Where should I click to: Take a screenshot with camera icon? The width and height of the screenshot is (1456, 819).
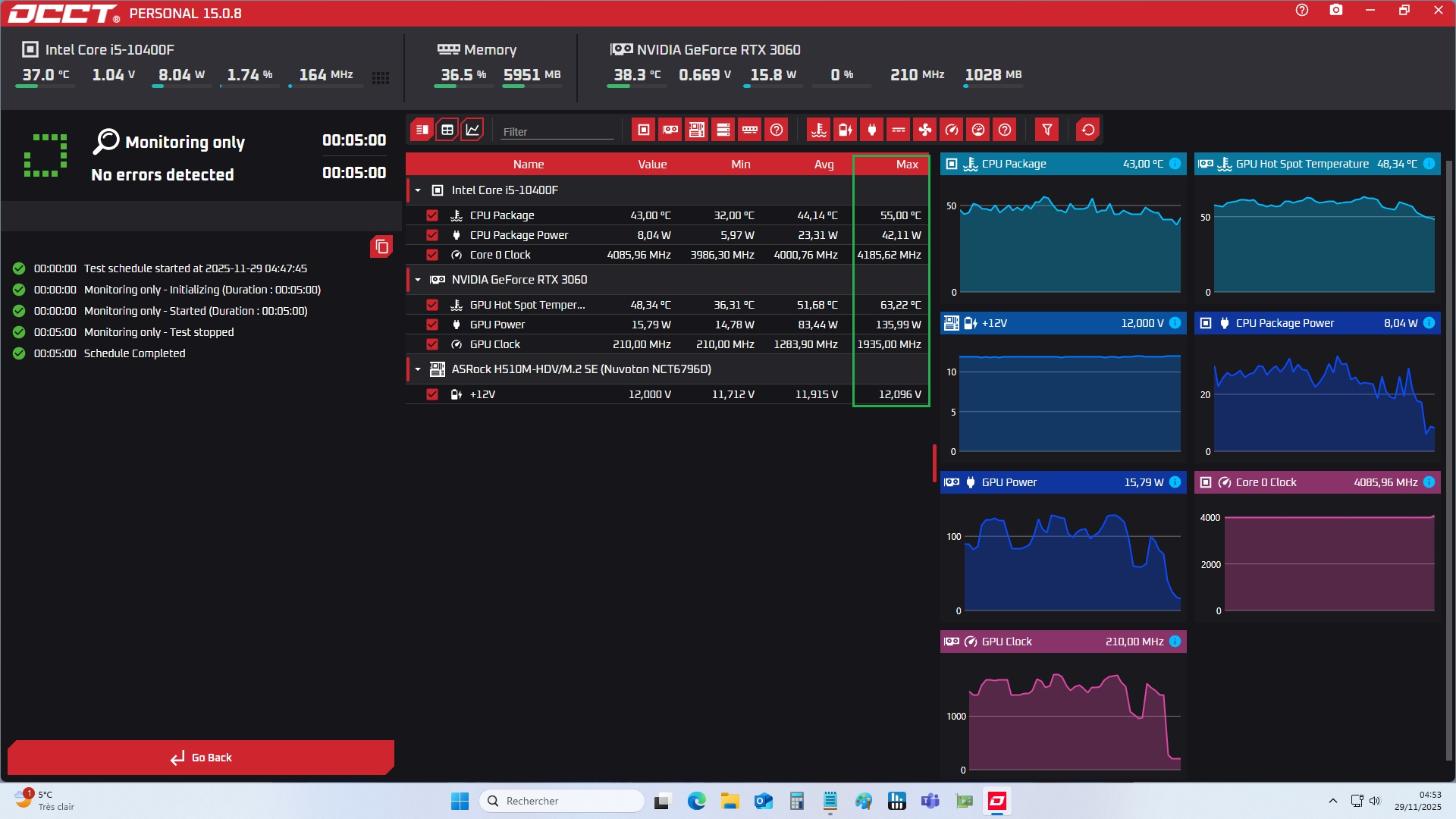1336,11
